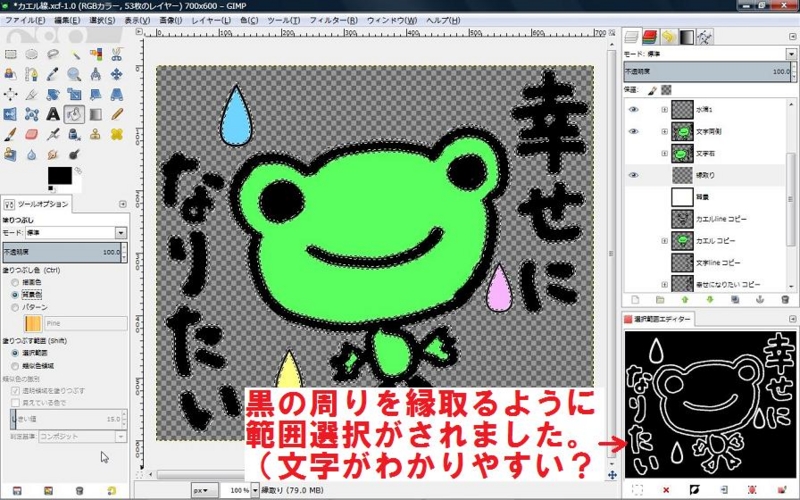Open the 選択(S) menu
The height and width of the screenshot is (500, 800).
pos(102,20)
